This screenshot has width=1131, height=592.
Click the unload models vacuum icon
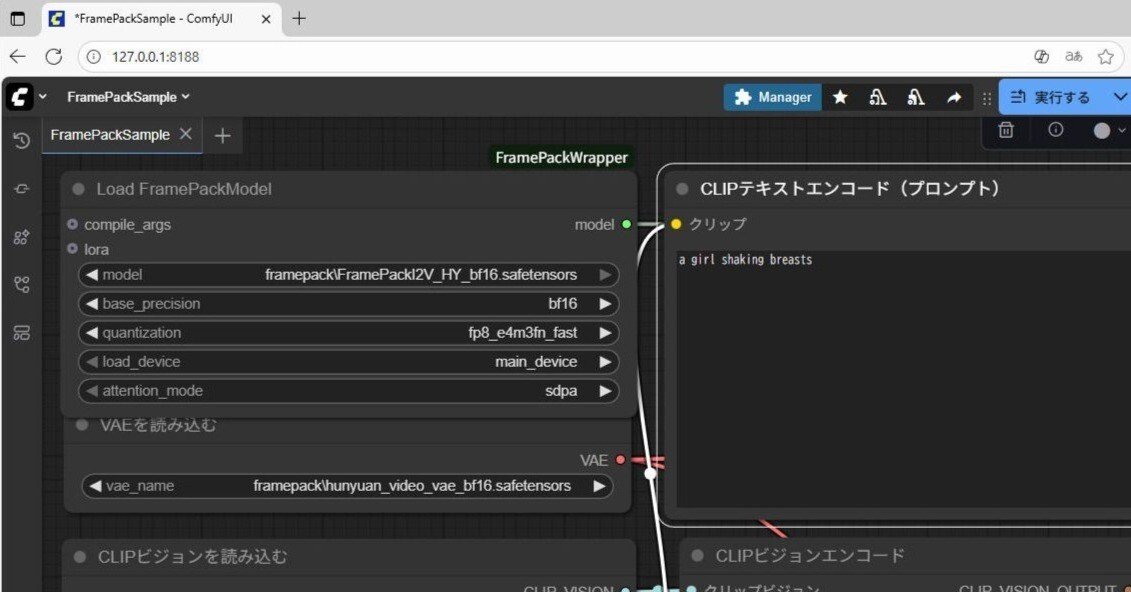click(877, 97)
